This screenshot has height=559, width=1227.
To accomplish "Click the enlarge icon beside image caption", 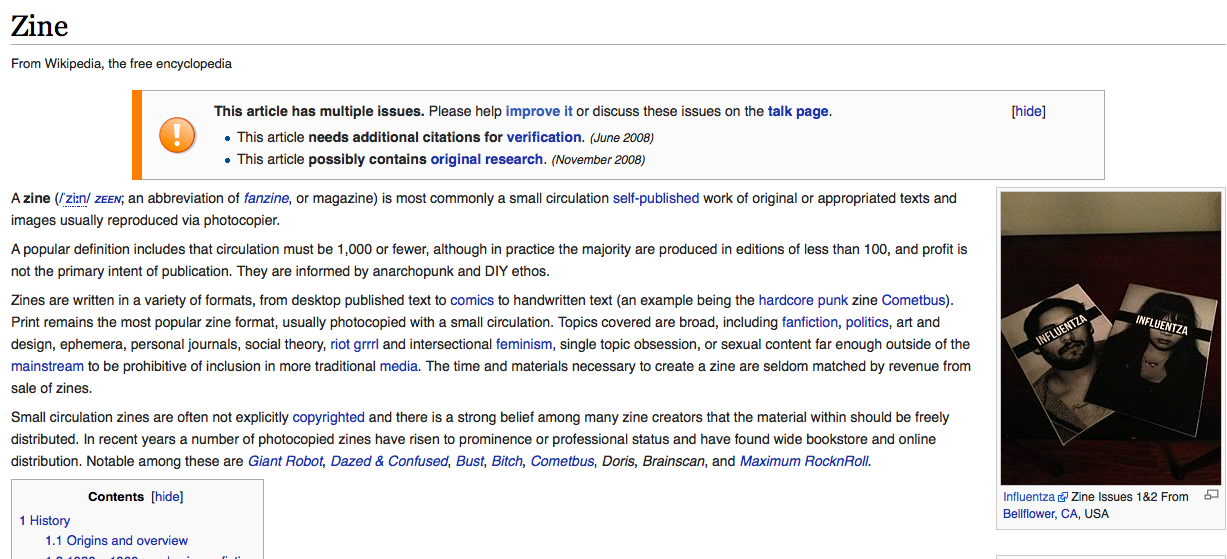I will pyautogui.click(x=1211, y=495).
